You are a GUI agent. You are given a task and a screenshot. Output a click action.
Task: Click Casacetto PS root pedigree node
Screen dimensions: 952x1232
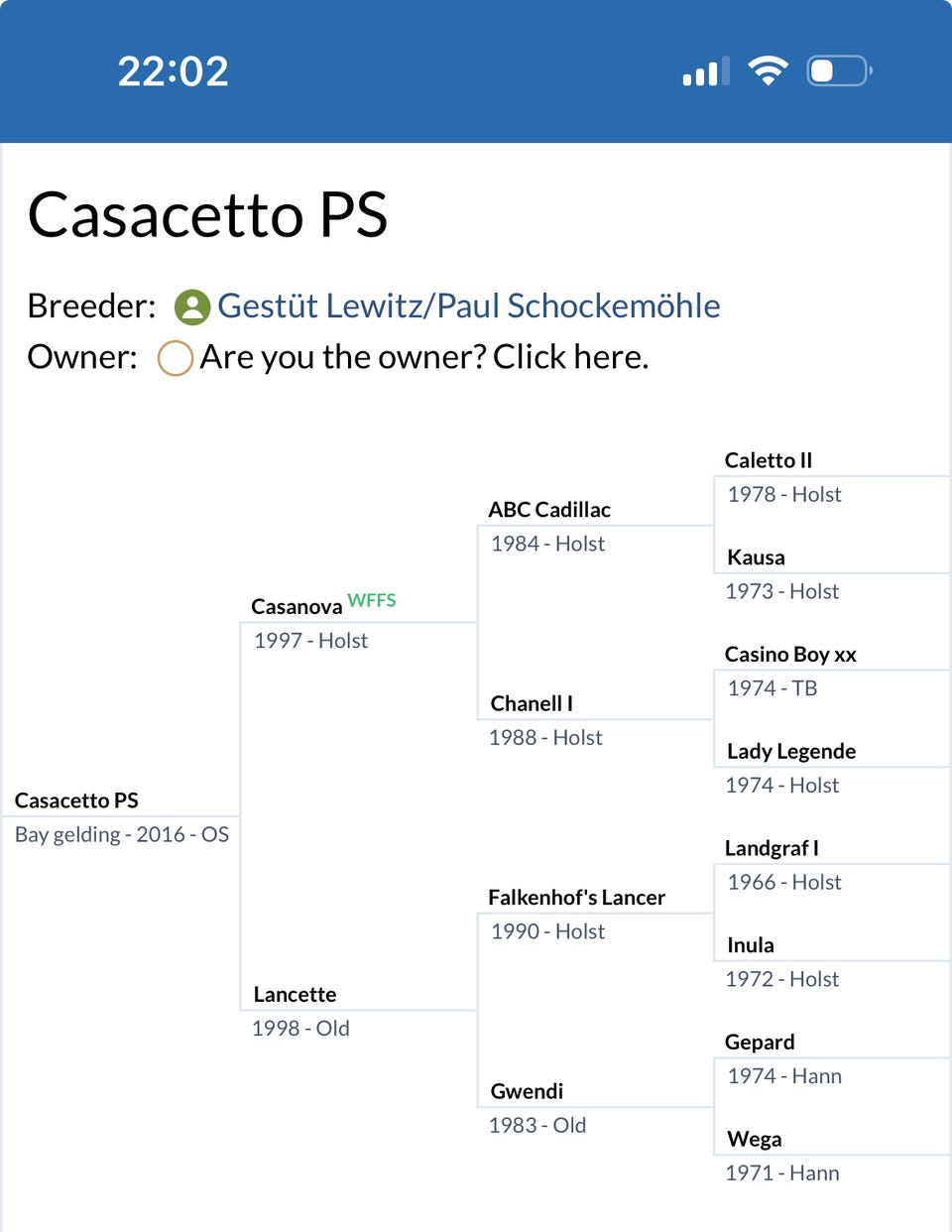pyautogui.click(x=76, y=801)
